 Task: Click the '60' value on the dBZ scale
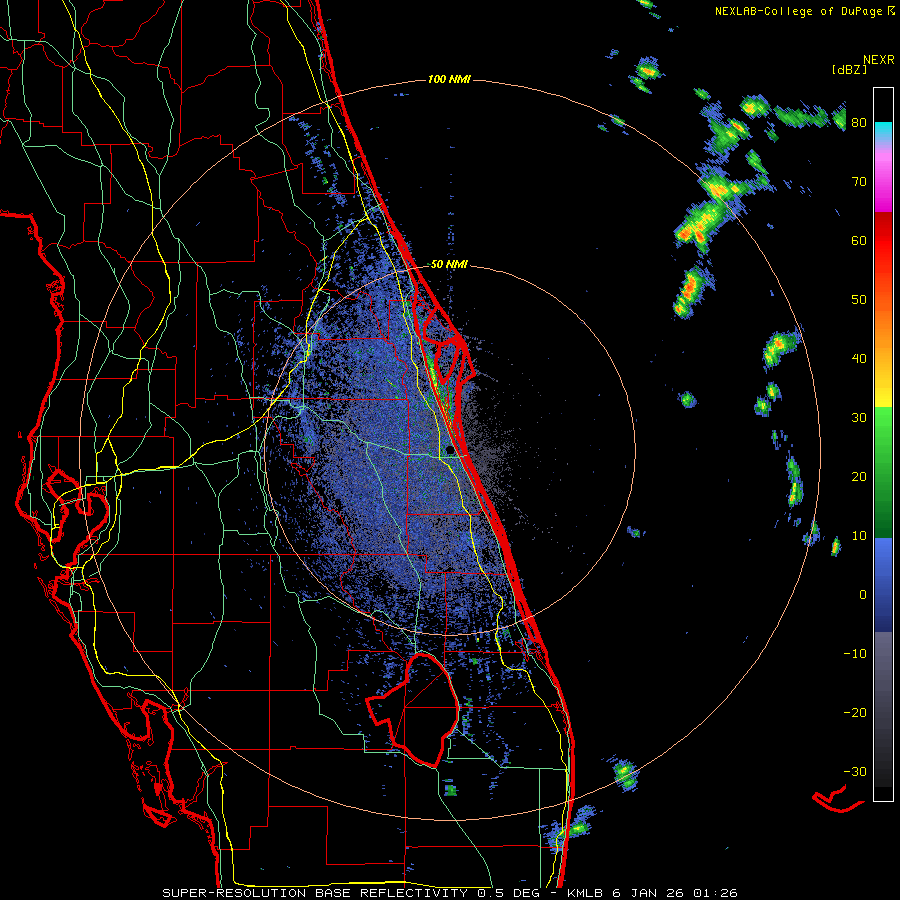pyautogui.click(x=859, y=240)
